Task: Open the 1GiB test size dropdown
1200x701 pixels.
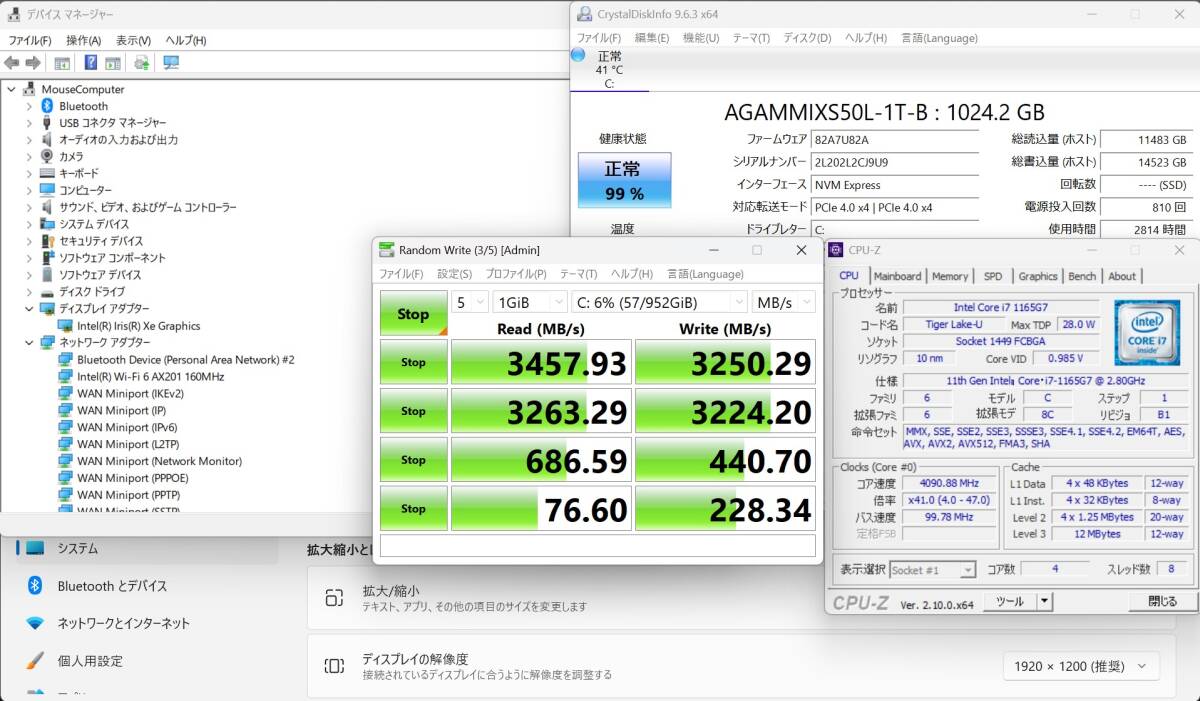Action: (x=529, y=302)
